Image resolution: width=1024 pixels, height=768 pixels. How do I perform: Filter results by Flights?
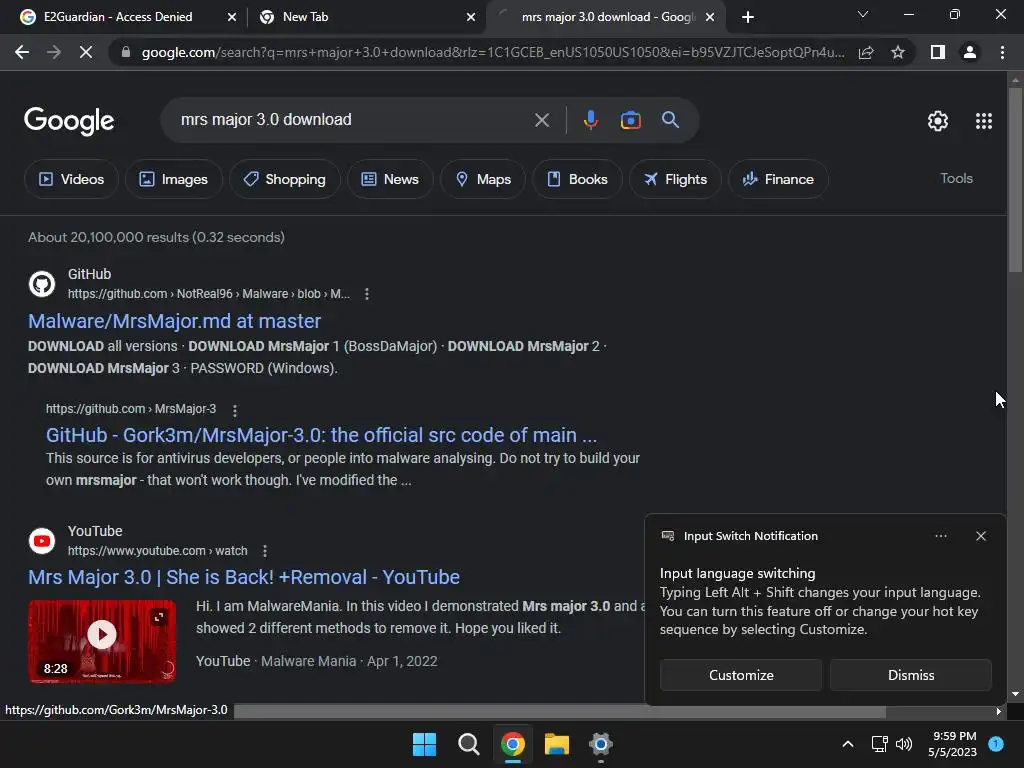pyautogui.click(x=675, y=179)
